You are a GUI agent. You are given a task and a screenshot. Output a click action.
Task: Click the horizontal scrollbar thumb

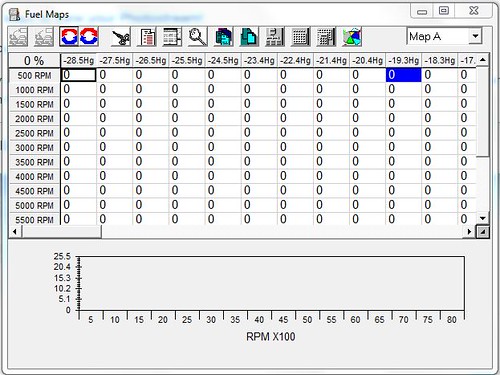(x=61, y=231)
